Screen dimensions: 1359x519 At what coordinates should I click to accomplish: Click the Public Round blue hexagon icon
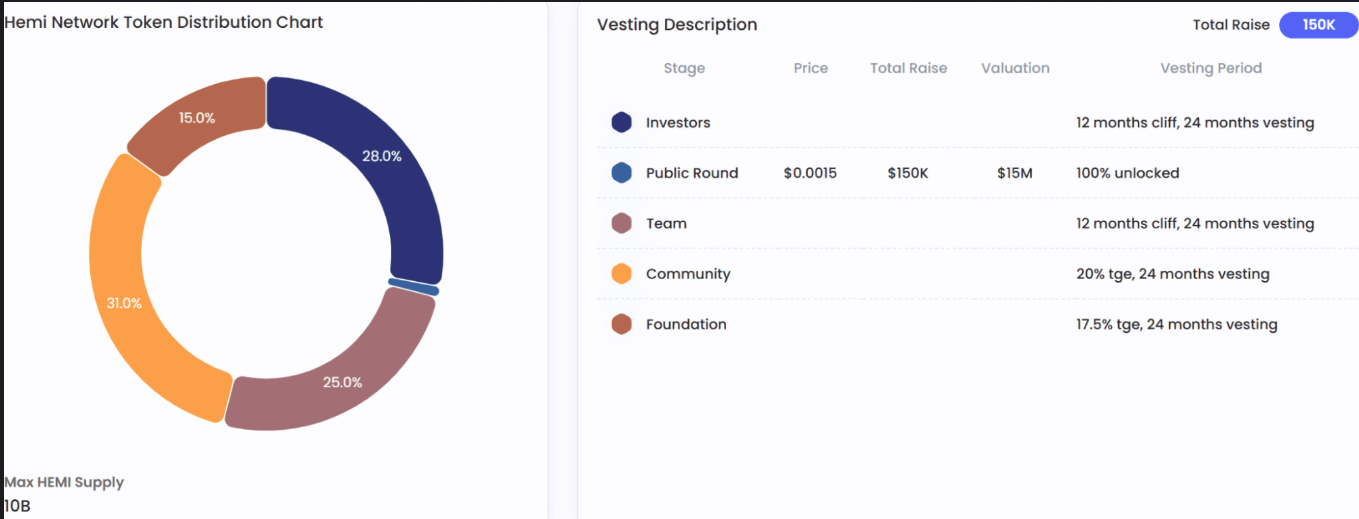tap(621, 173)
